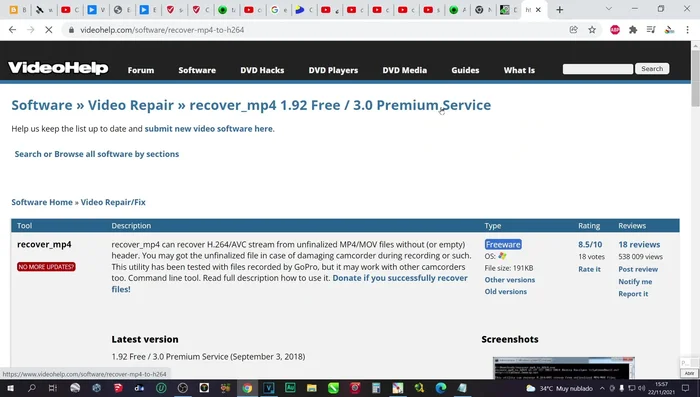Open Task View from the taskbar
This screenshot has height=397, width=700.
53,388
